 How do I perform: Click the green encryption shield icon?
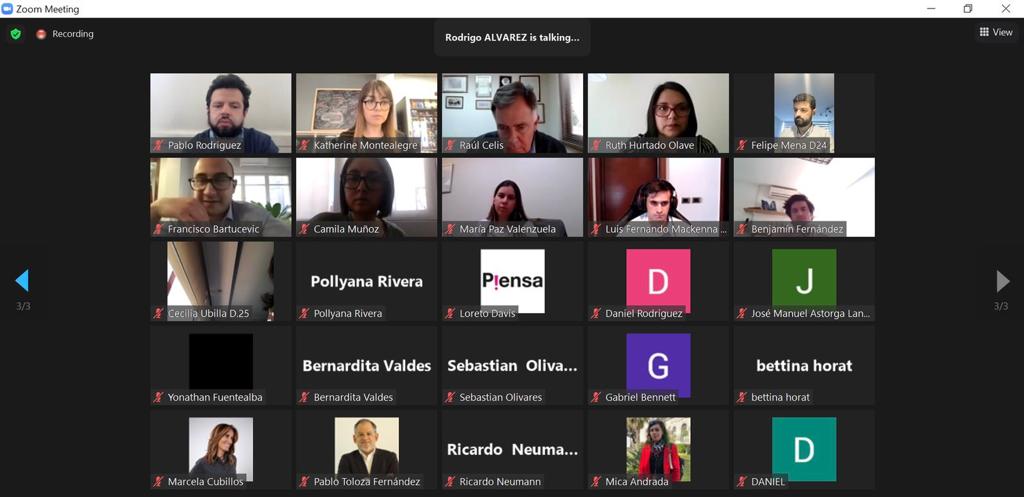point(16,34)
